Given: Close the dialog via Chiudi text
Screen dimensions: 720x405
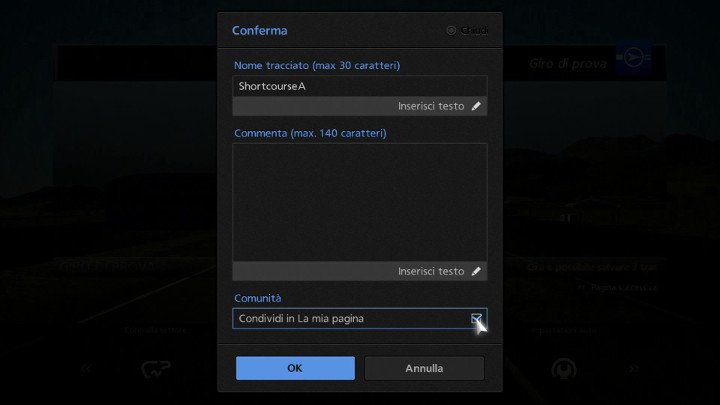Looking at the screenshot, I should click(x=474, y=30).
